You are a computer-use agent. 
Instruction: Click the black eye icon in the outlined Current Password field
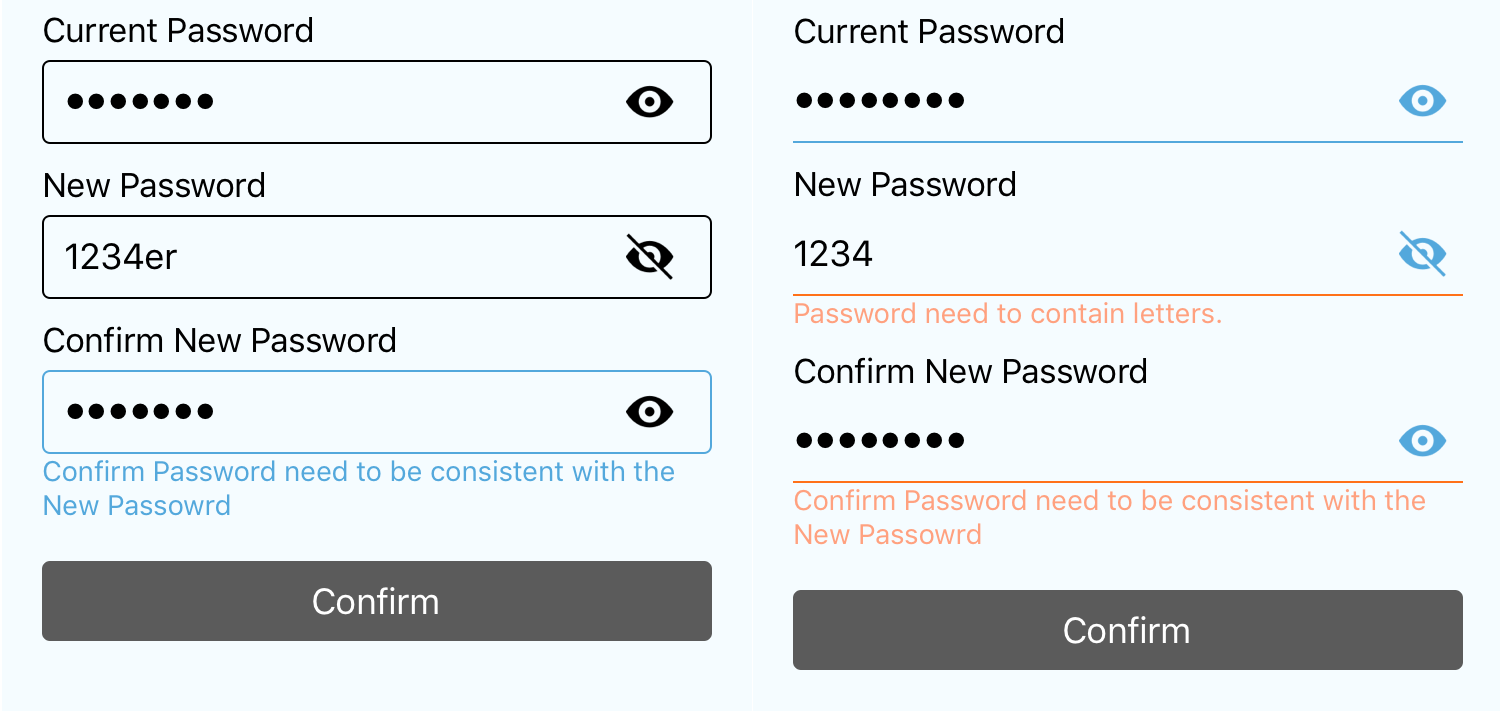pyautogui.click(x=649, y=102)
